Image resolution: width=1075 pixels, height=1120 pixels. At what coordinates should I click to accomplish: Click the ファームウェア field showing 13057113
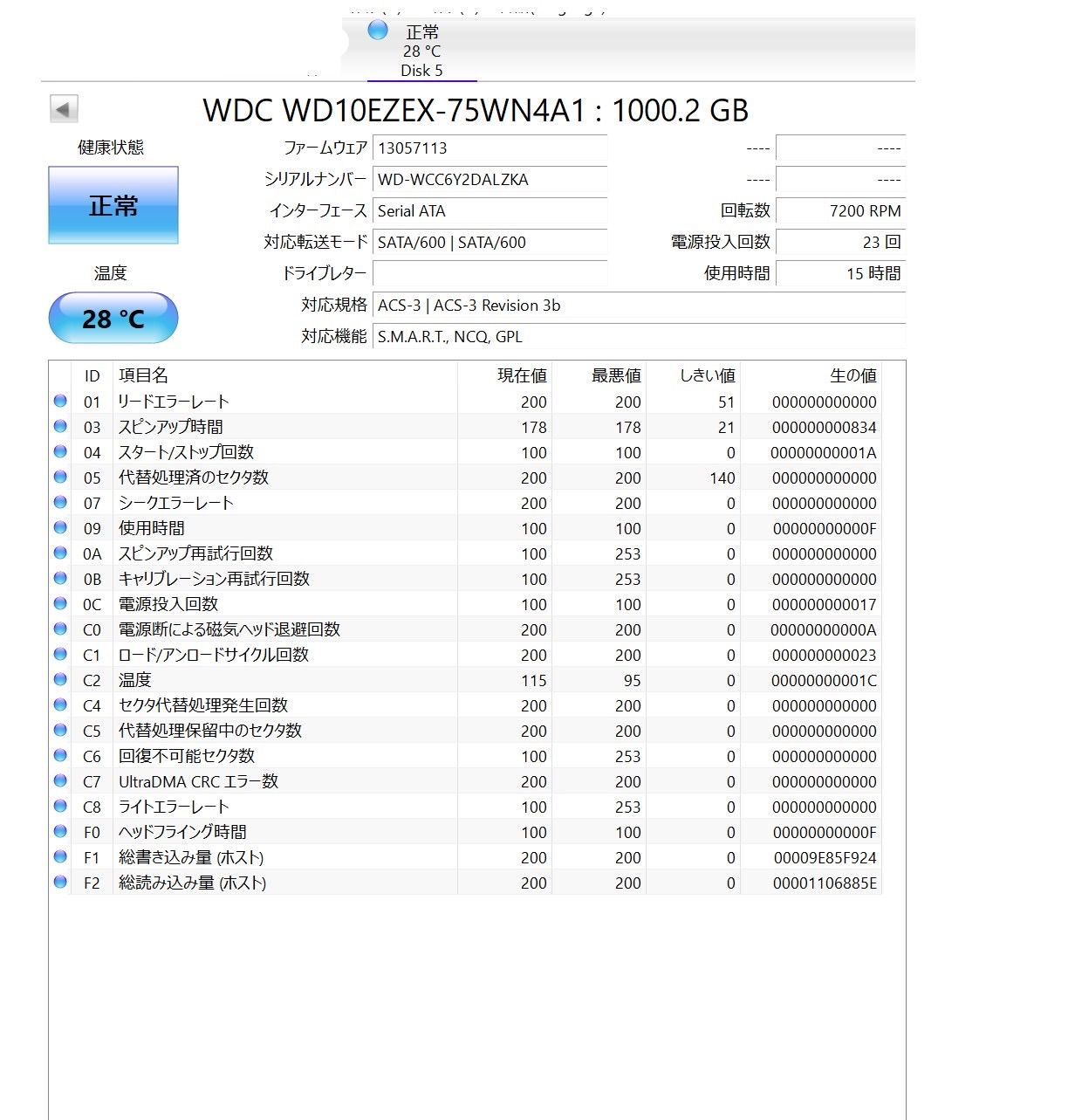click(x=490, y=148)
